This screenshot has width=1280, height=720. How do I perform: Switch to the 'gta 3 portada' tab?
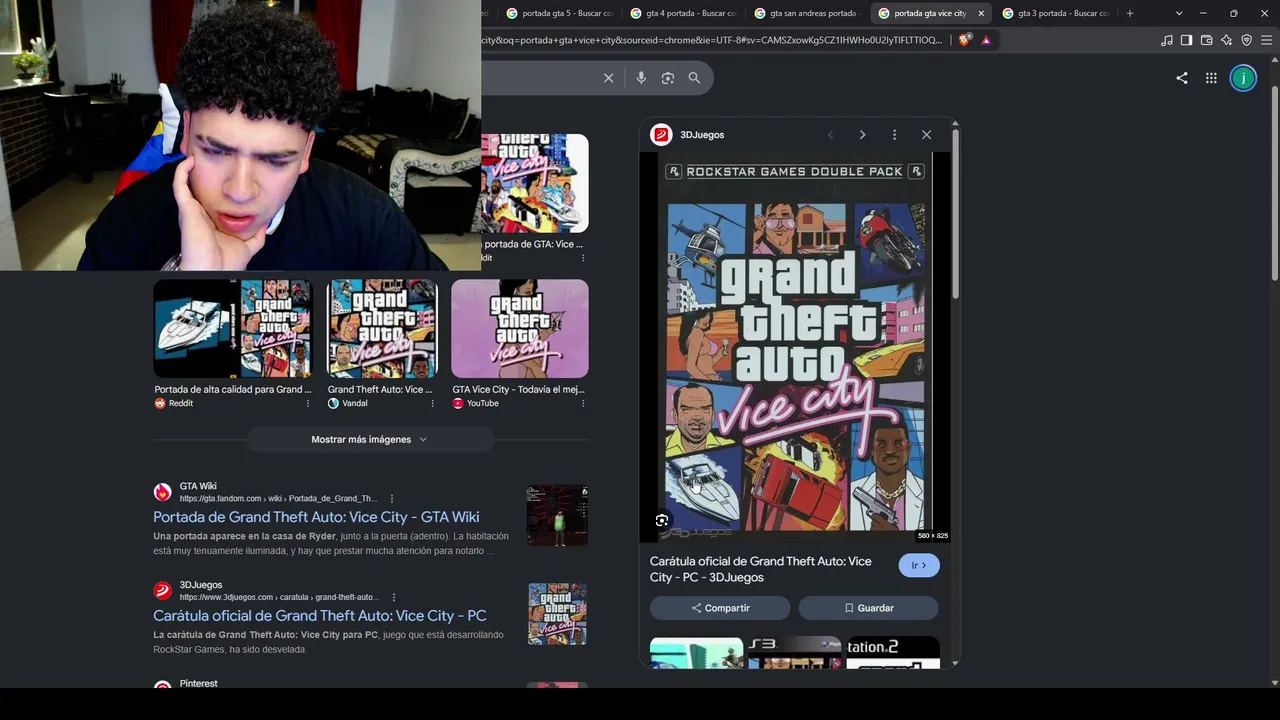pos(1055,13)
